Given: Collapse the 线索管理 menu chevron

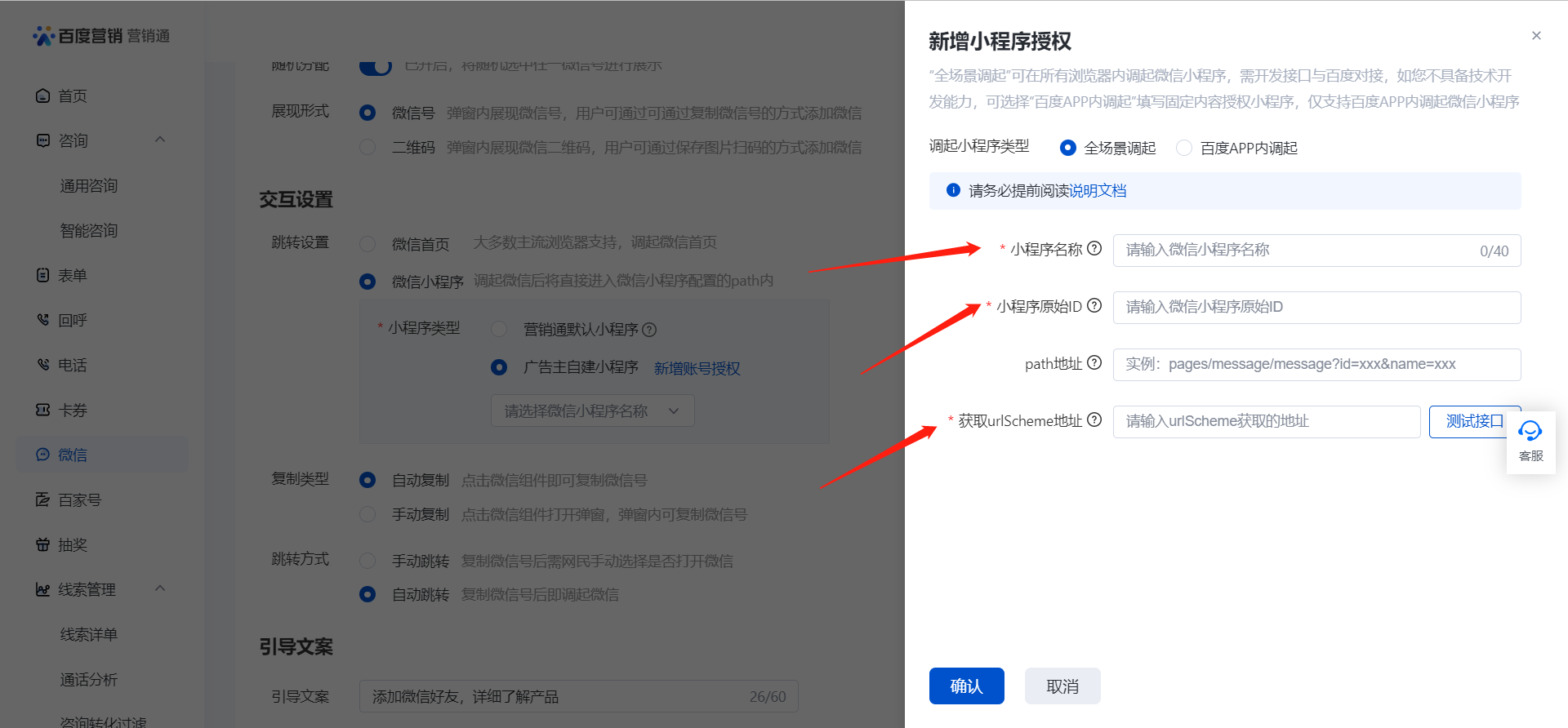Looking at the screenshot, I should click(160, 588).
